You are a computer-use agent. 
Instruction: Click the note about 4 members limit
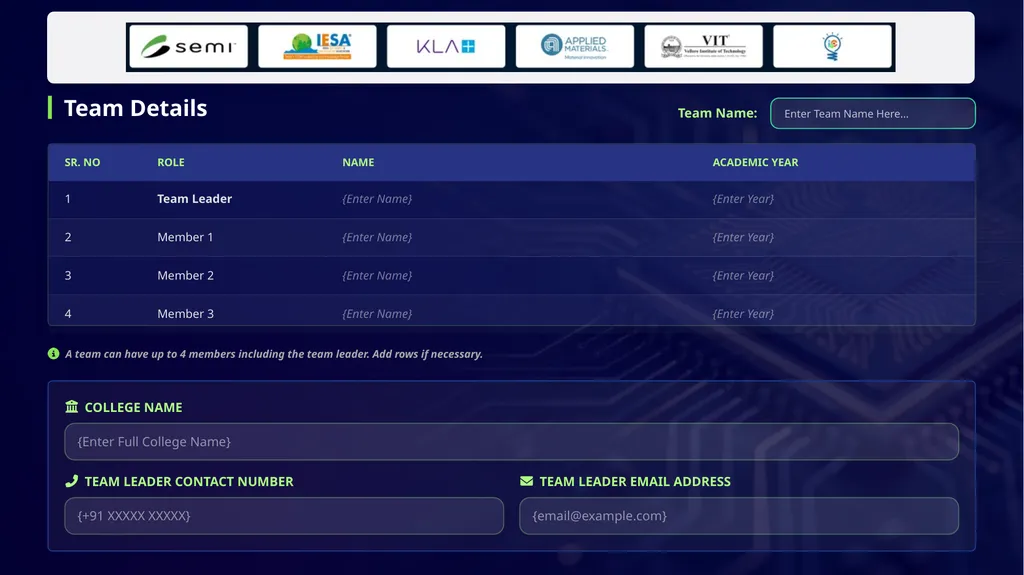click(x=274, y=354)
